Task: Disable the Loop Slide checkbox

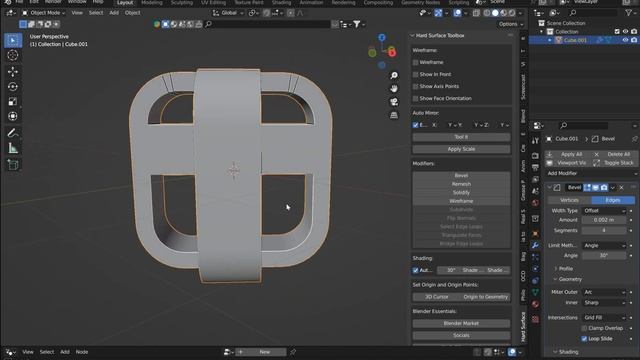Action: pos(584,339)
